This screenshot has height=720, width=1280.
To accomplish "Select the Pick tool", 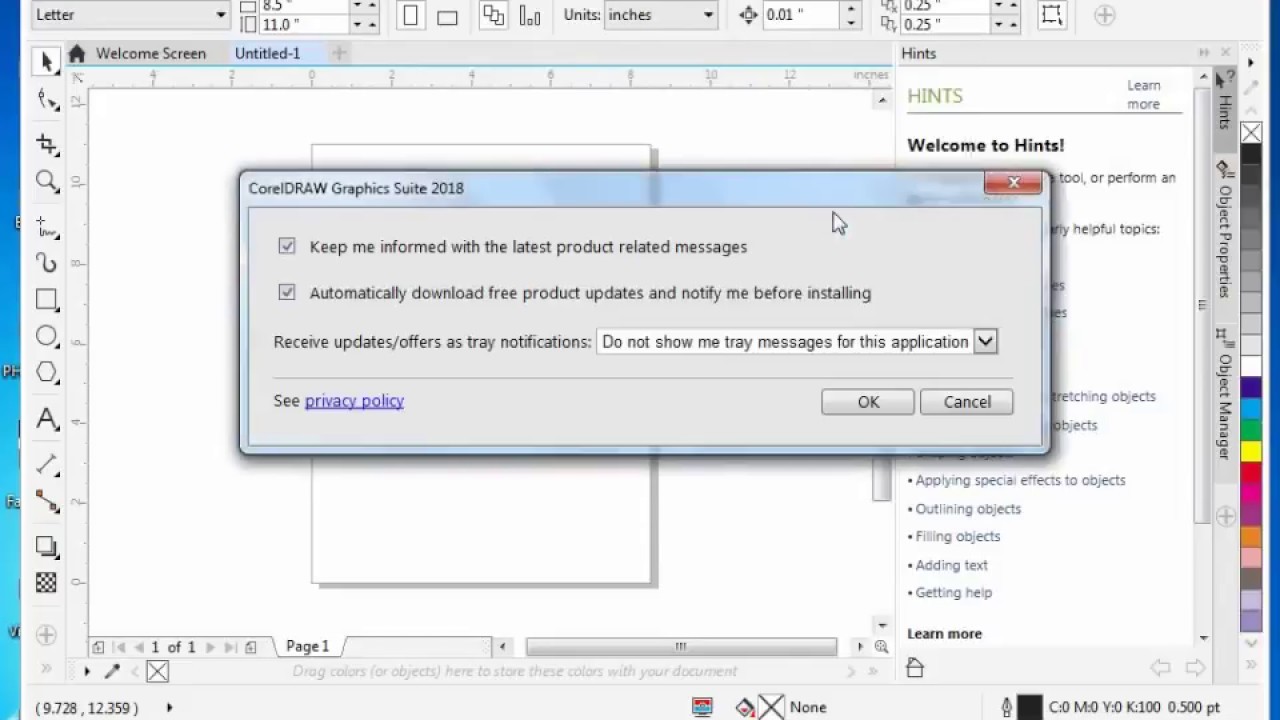I will click(46, 62).
